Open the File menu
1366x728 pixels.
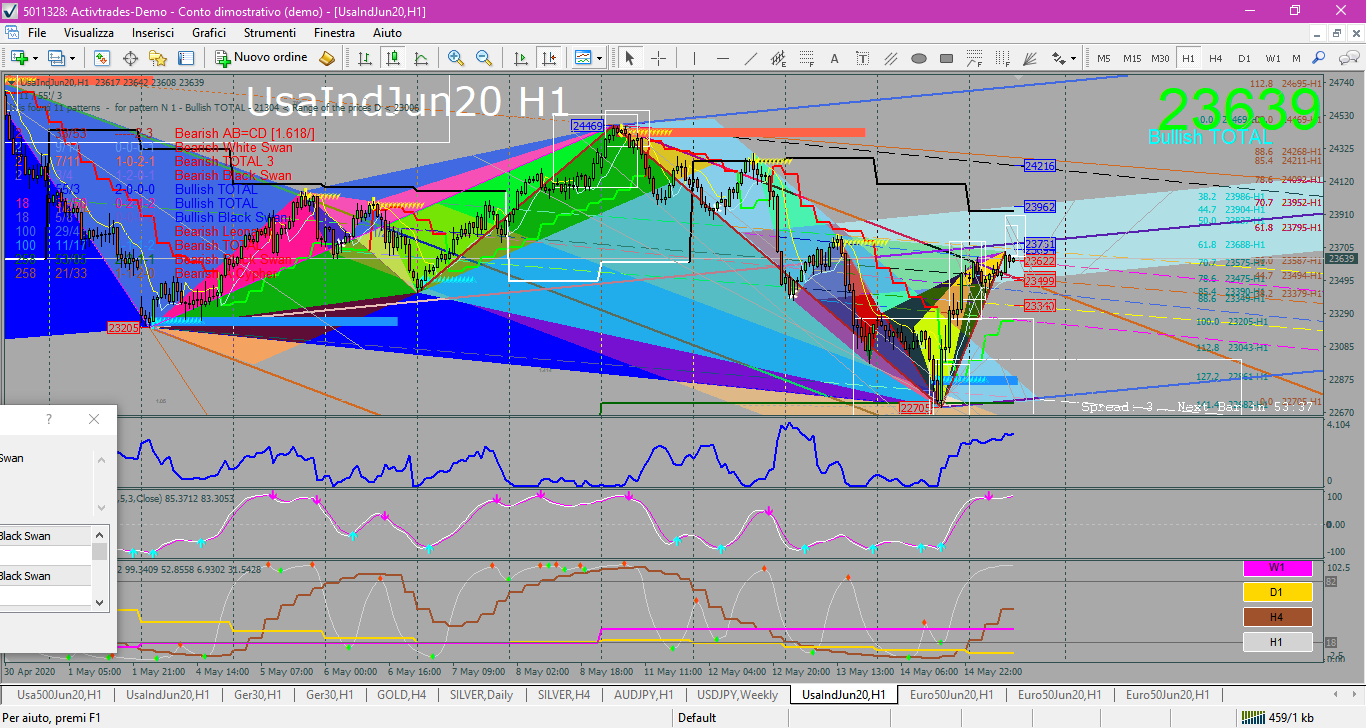tap(37, 33)
